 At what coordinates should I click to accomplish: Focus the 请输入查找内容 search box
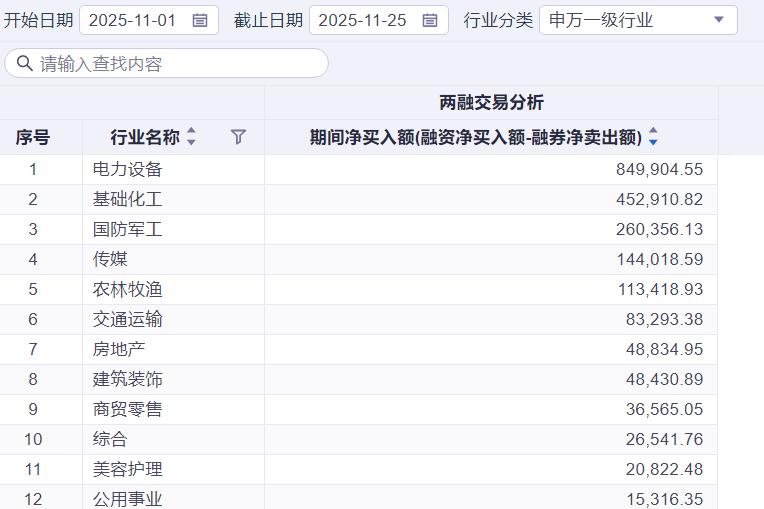(166, 63)
